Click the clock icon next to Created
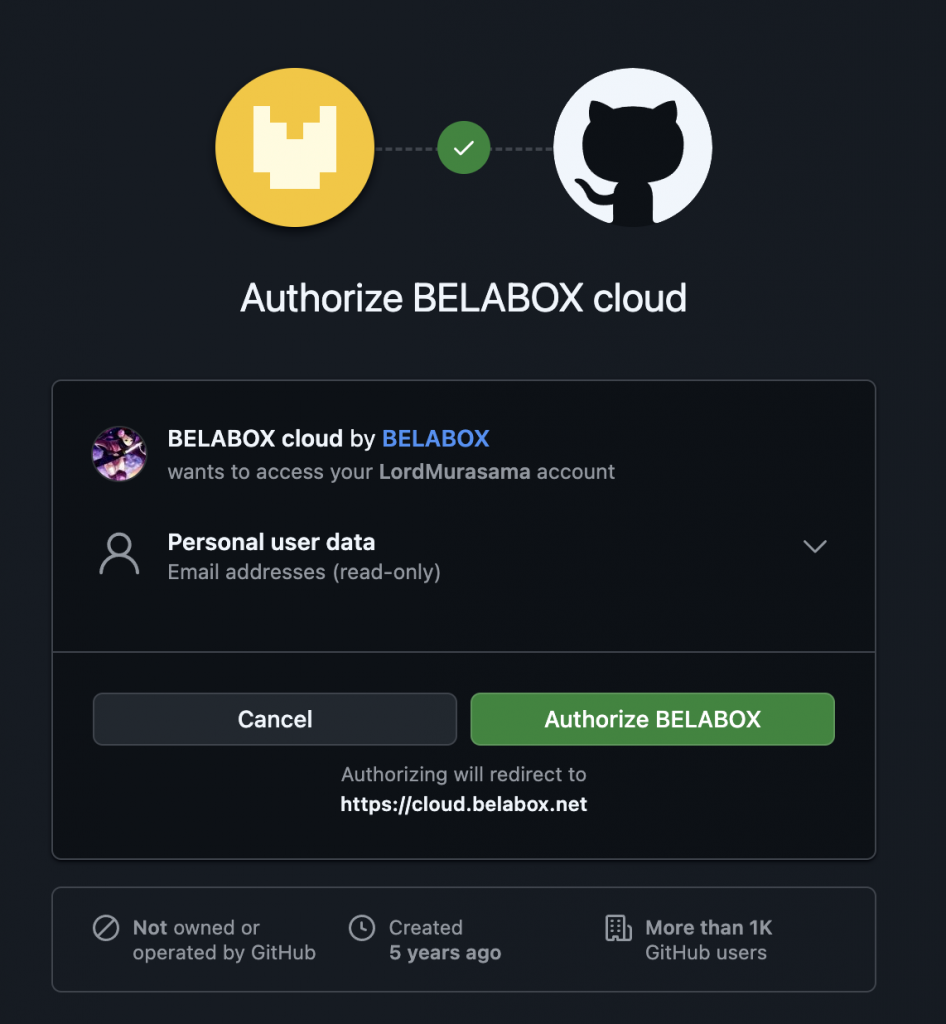 click(361, 928)
